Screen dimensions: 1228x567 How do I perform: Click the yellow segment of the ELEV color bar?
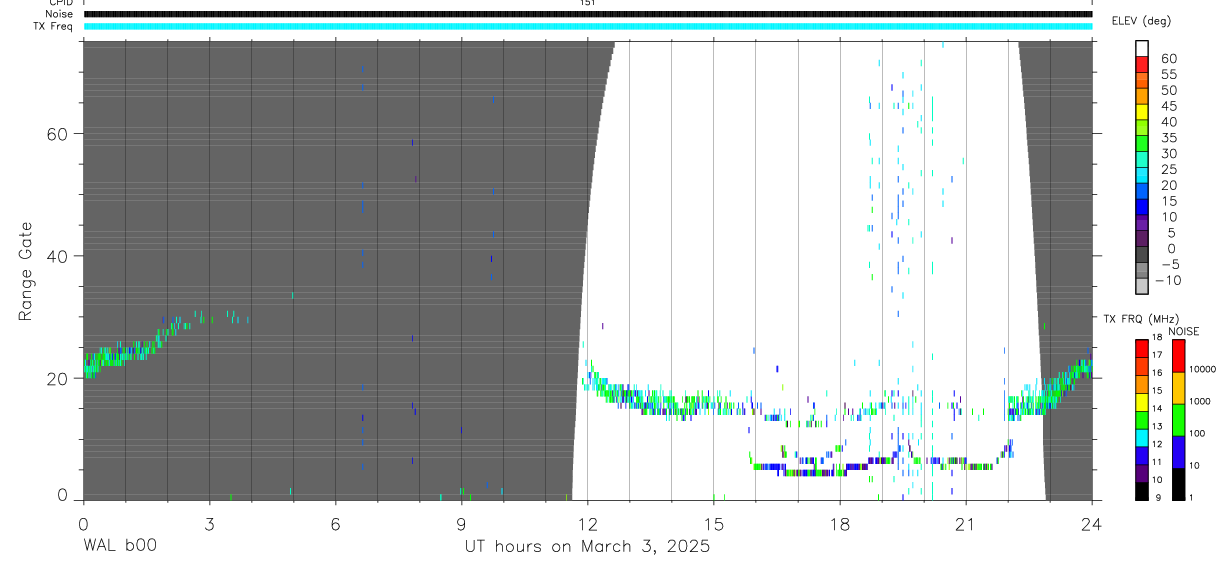(x=1142, y=111)
